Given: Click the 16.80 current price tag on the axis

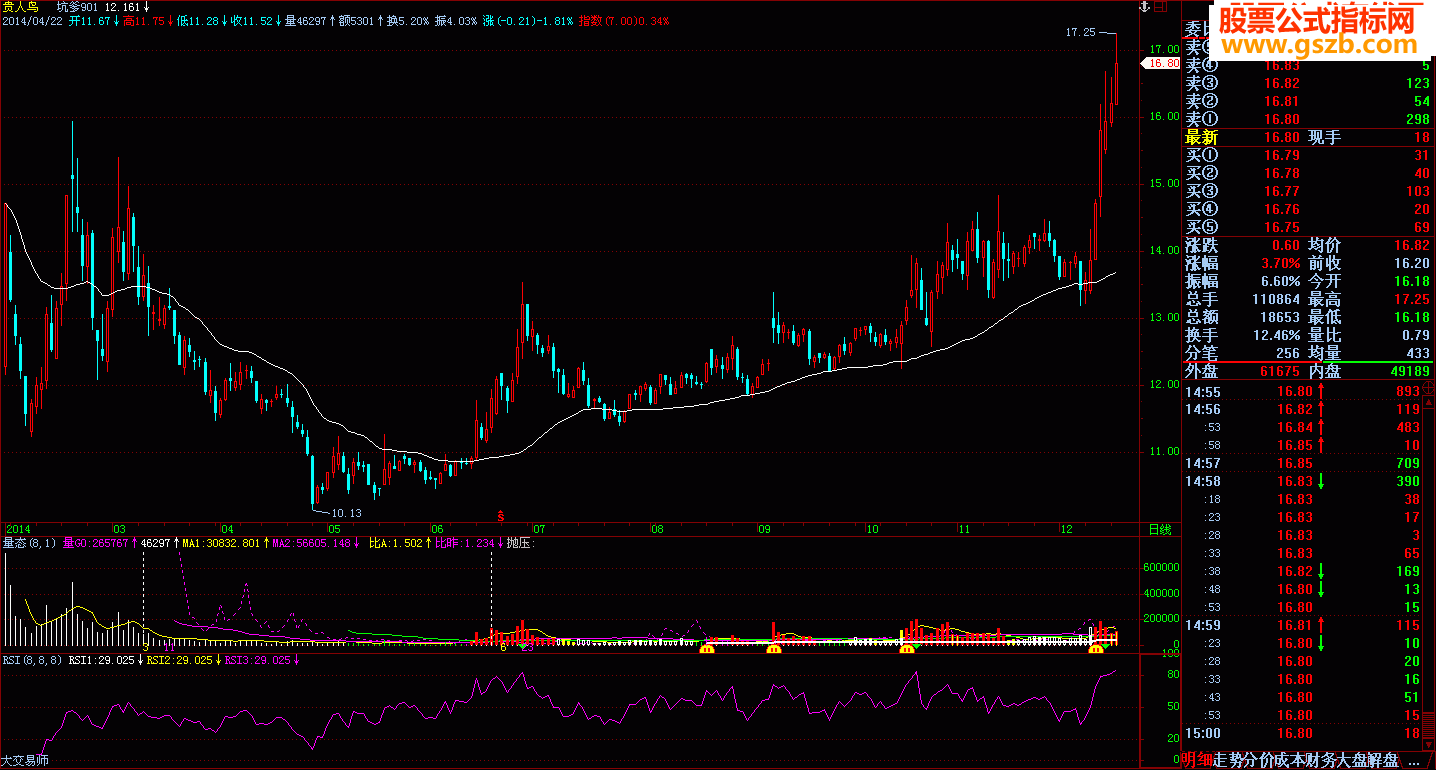Looking at the screenshot, I should (x=1163, y=63).
